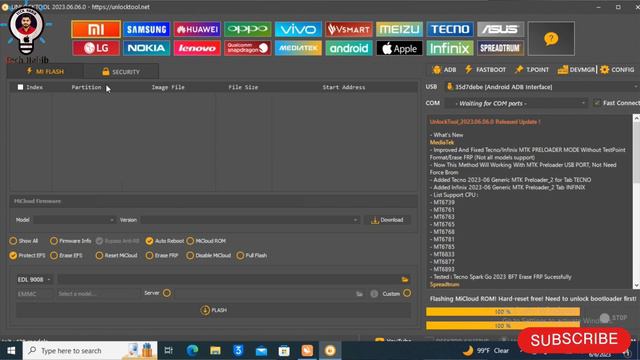Screen dimensions: 640x360
Task: Click the Select a model field
Action: [x=98, y=294]
